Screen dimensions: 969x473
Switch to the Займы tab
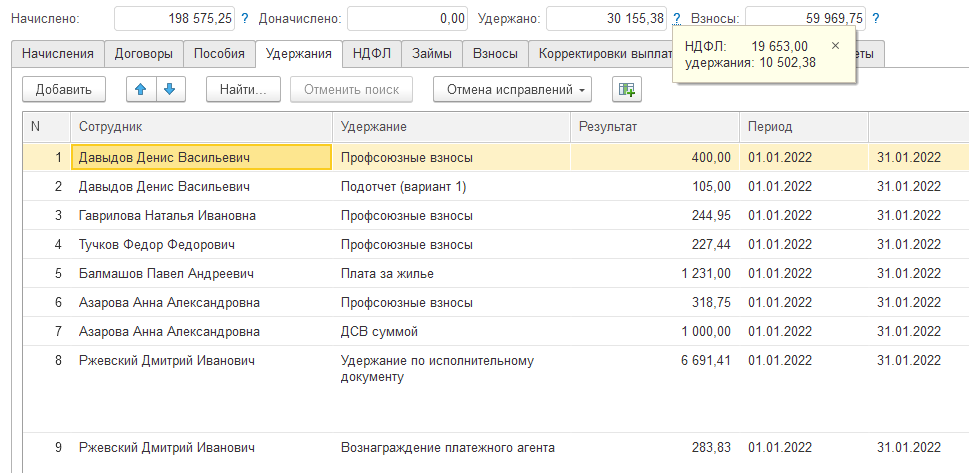click(x=432, y=54)
